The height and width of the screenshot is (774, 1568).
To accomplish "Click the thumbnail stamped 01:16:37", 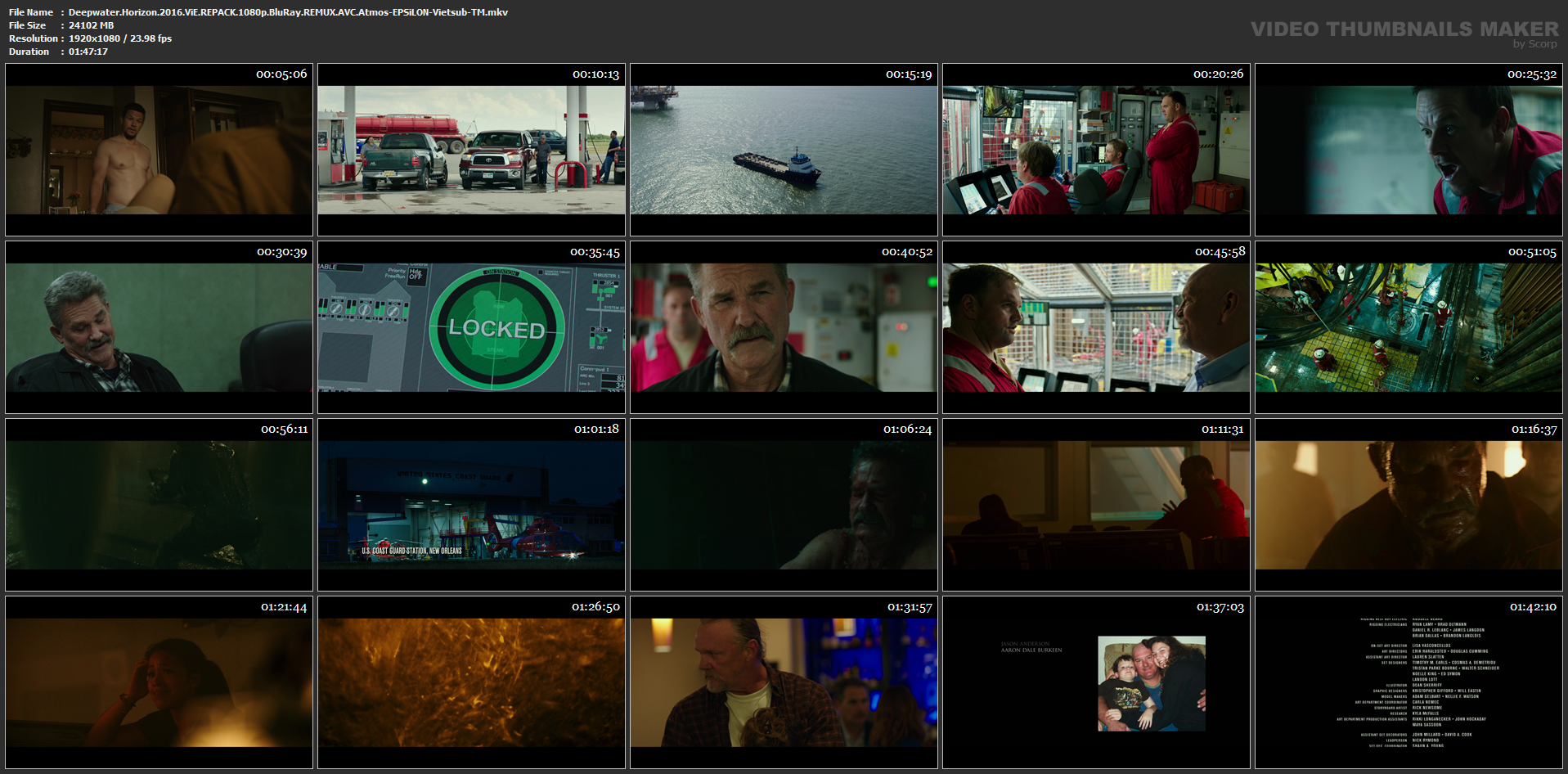I will tap(1409, 505).
